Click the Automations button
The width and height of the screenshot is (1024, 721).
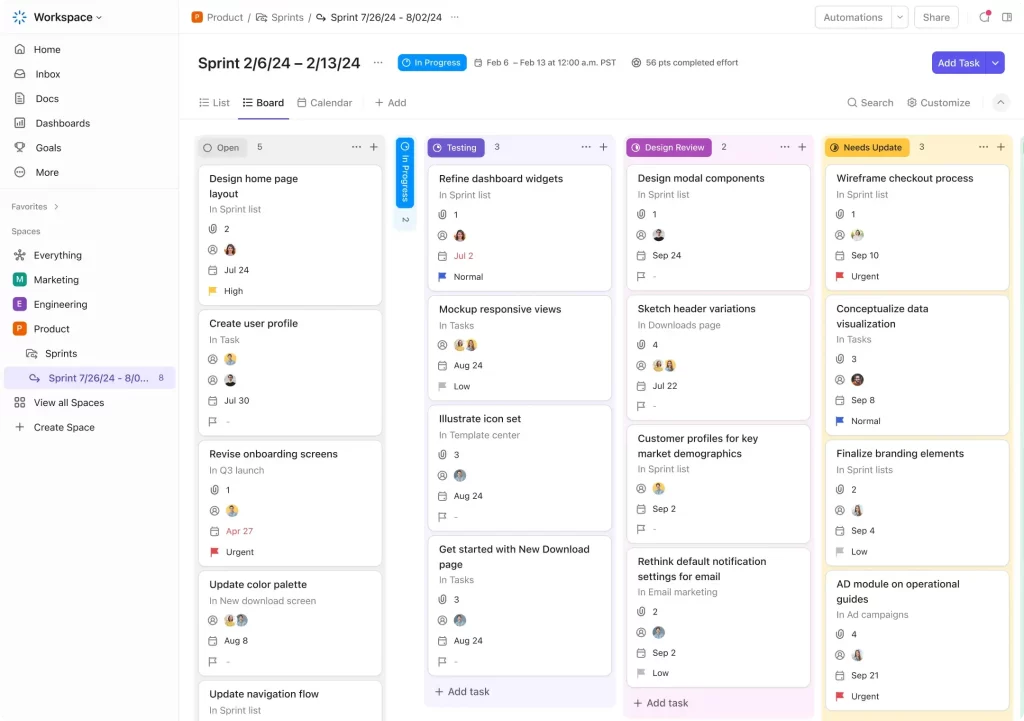coord(853,17)
